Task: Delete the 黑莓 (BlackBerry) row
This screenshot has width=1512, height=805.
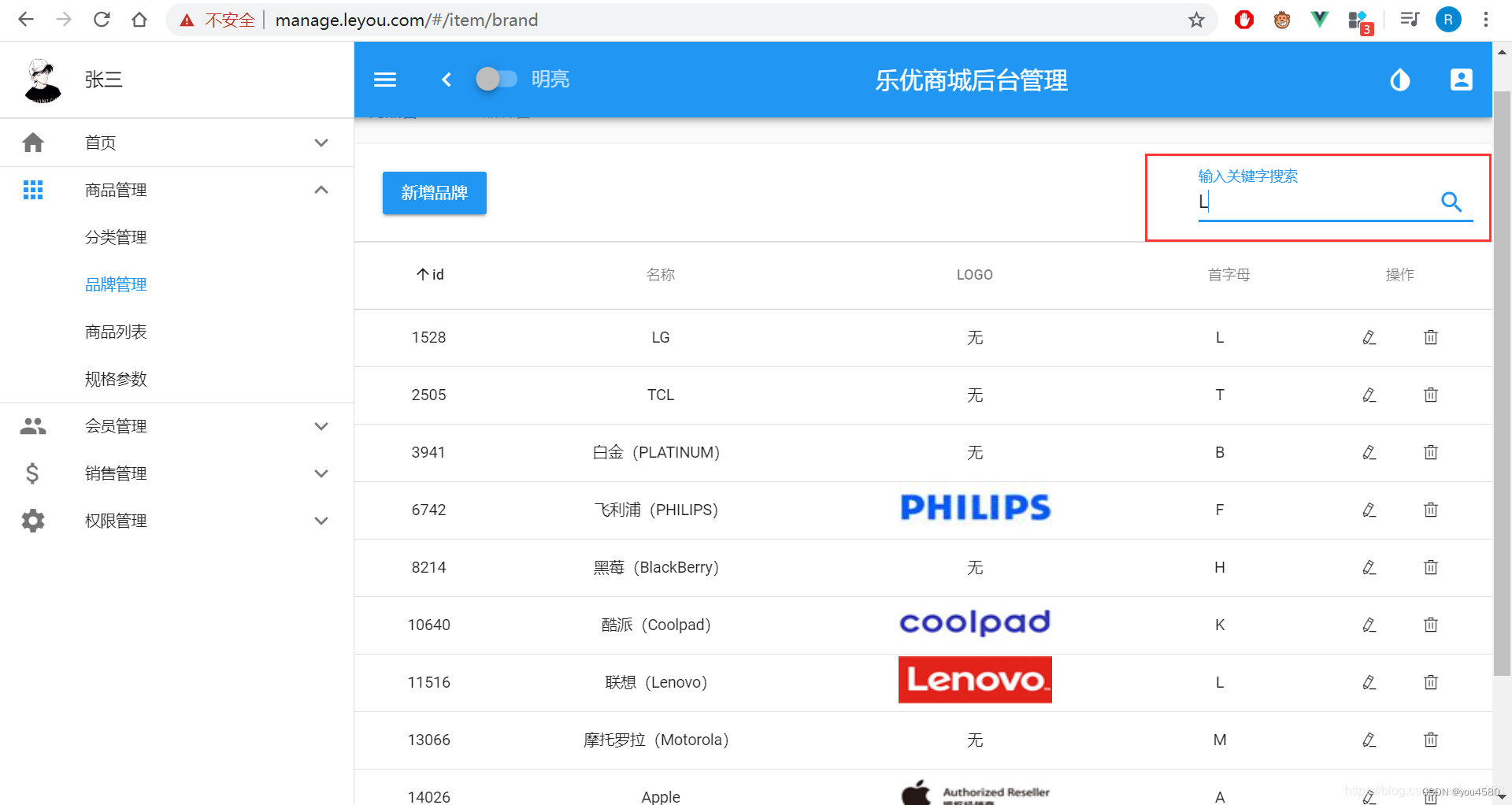Action: pyautogui.click(x=1431, y=567)
